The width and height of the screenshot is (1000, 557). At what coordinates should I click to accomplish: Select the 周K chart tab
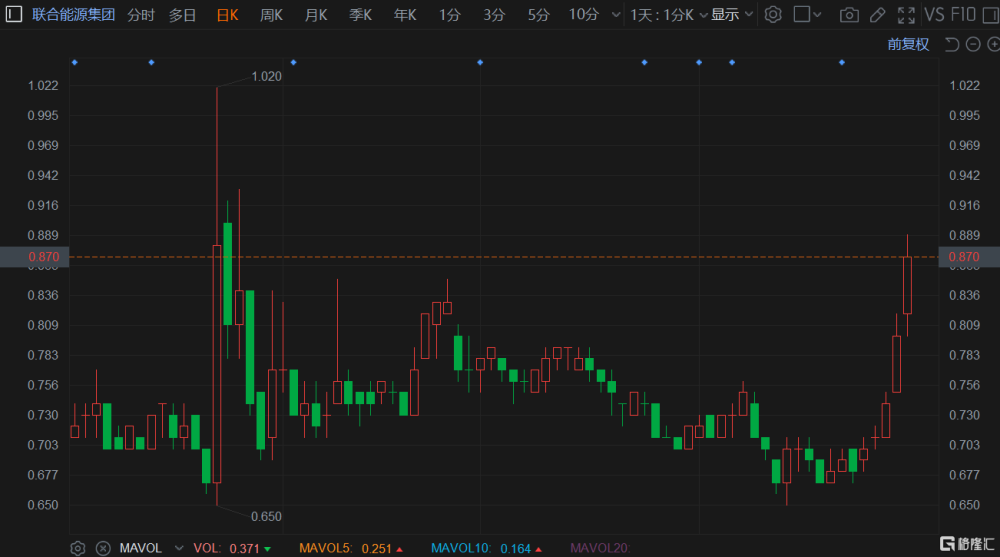tap(272, 15)
